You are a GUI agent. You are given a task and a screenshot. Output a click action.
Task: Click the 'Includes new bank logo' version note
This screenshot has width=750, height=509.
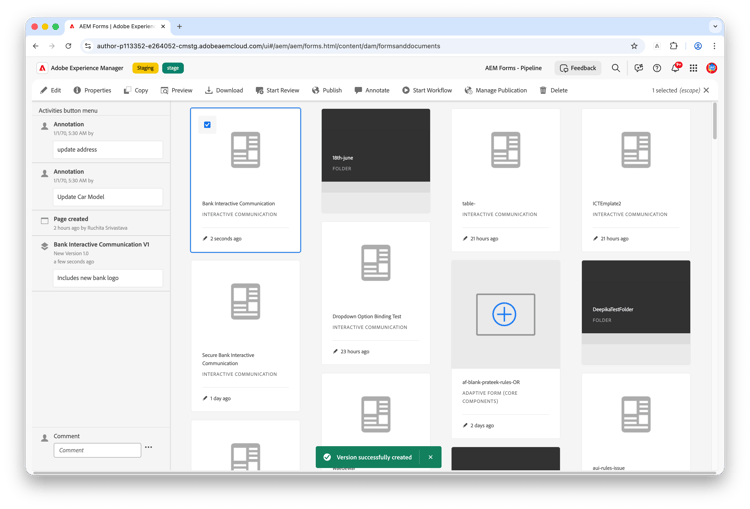tap(108, 278)
